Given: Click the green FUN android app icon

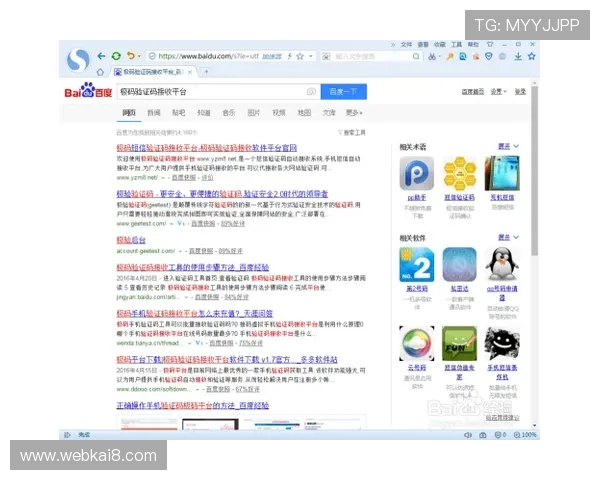Looking at the screenshot, I should [459, 345].
